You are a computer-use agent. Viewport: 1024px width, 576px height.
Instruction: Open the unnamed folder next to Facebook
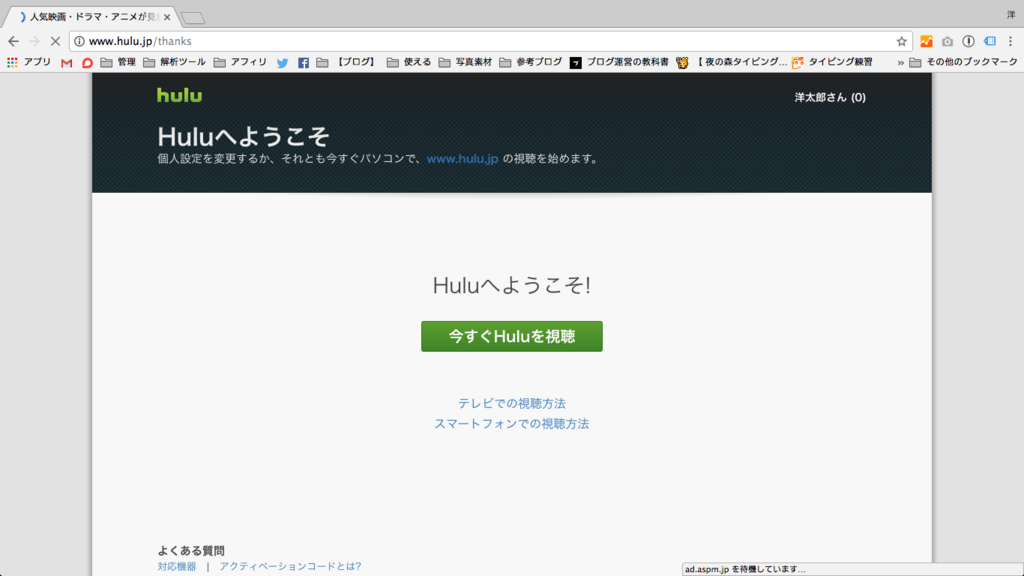tap(322, 63)
